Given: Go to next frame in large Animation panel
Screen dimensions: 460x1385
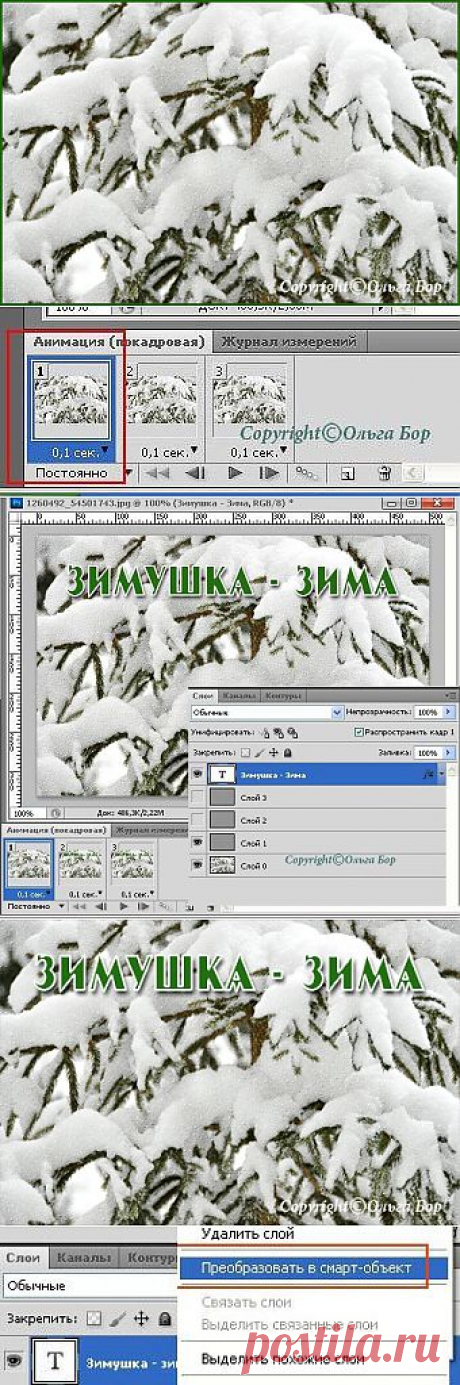Looking at the screenshot, I should click(x=269, y=472).
